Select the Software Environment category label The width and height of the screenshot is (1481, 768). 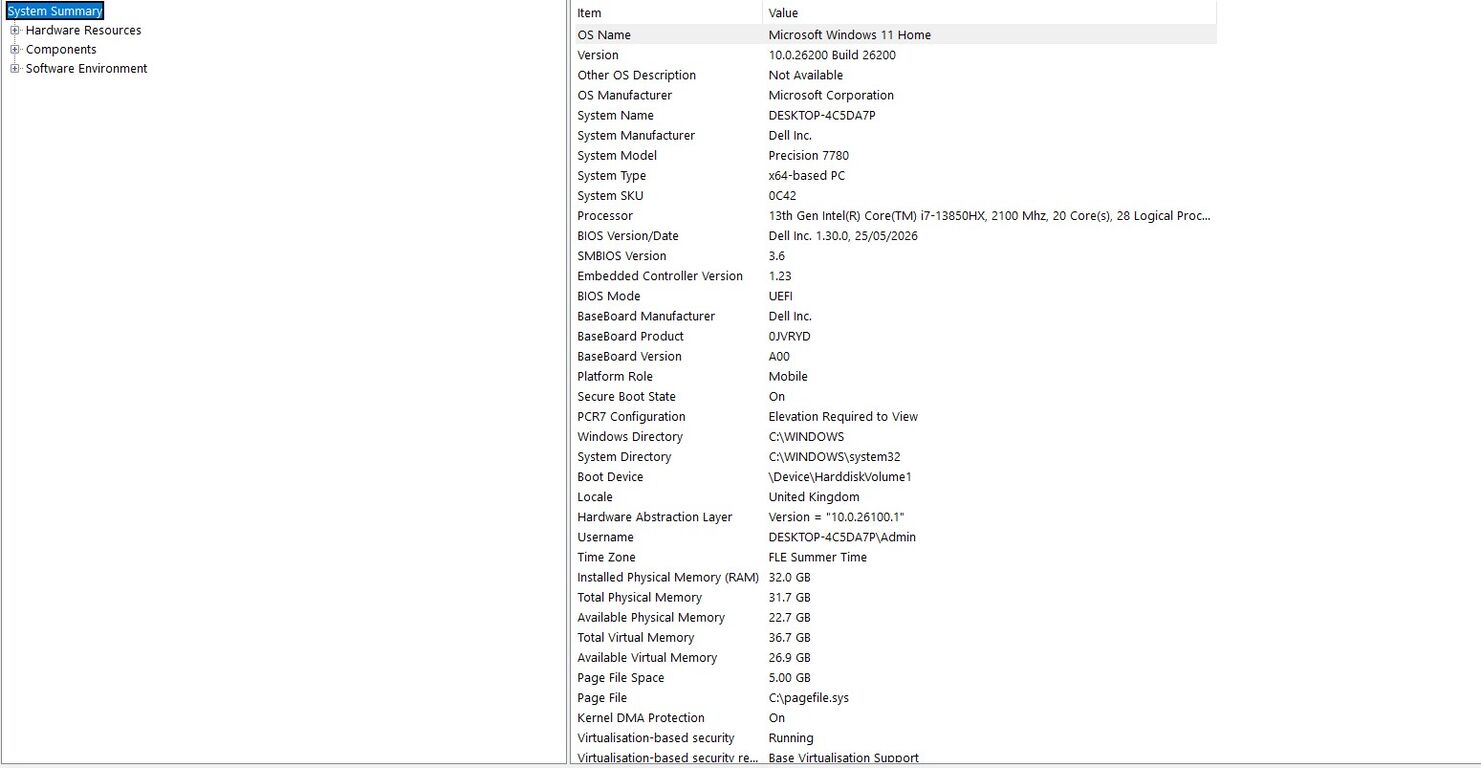[x=87, y=68]
